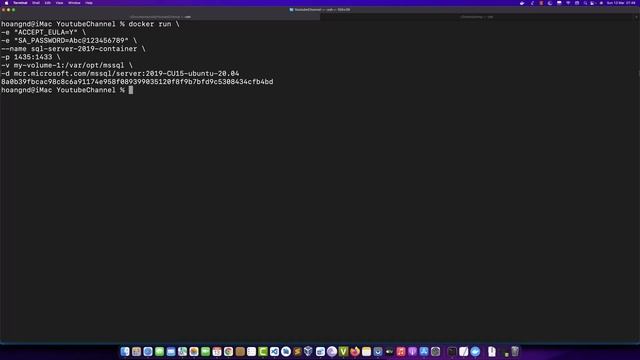The image size is (640, 360).
Task: Open Apple TV from the Dock
Action: click(389, 351)
